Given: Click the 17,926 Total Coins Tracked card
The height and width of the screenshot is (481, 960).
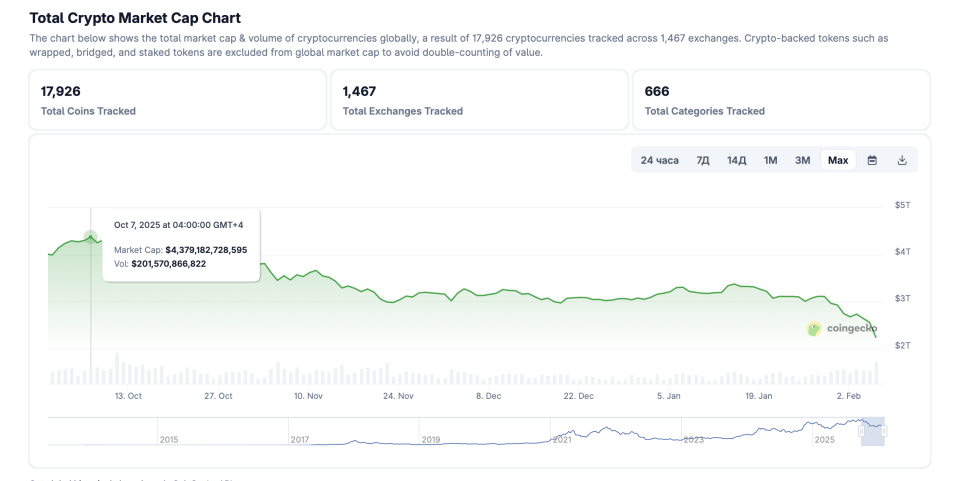Looking at the screenshot, I should tap(177, 100).
